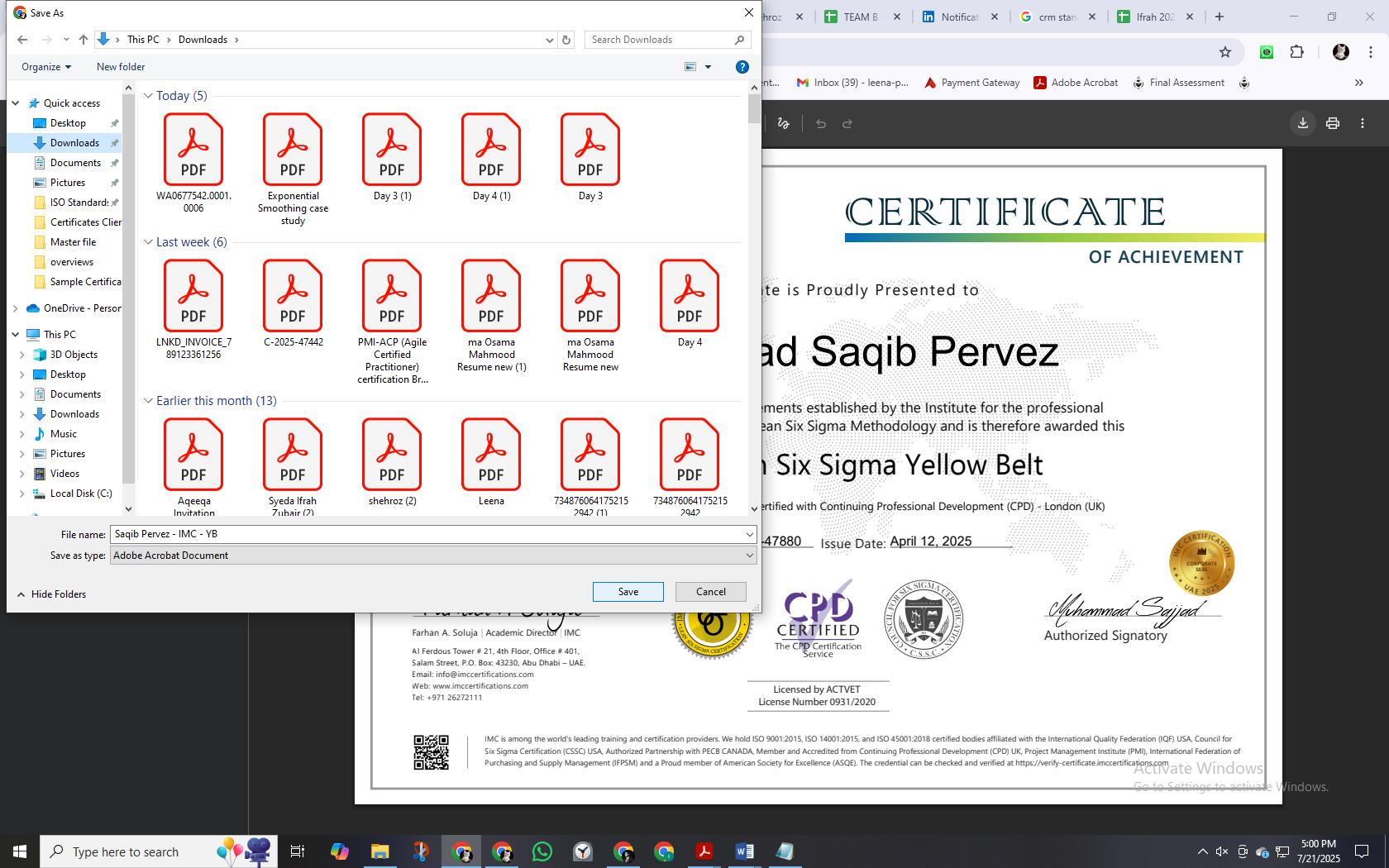
Task: Select Desktop under Quick access
Action: click(x=68, y=123)
